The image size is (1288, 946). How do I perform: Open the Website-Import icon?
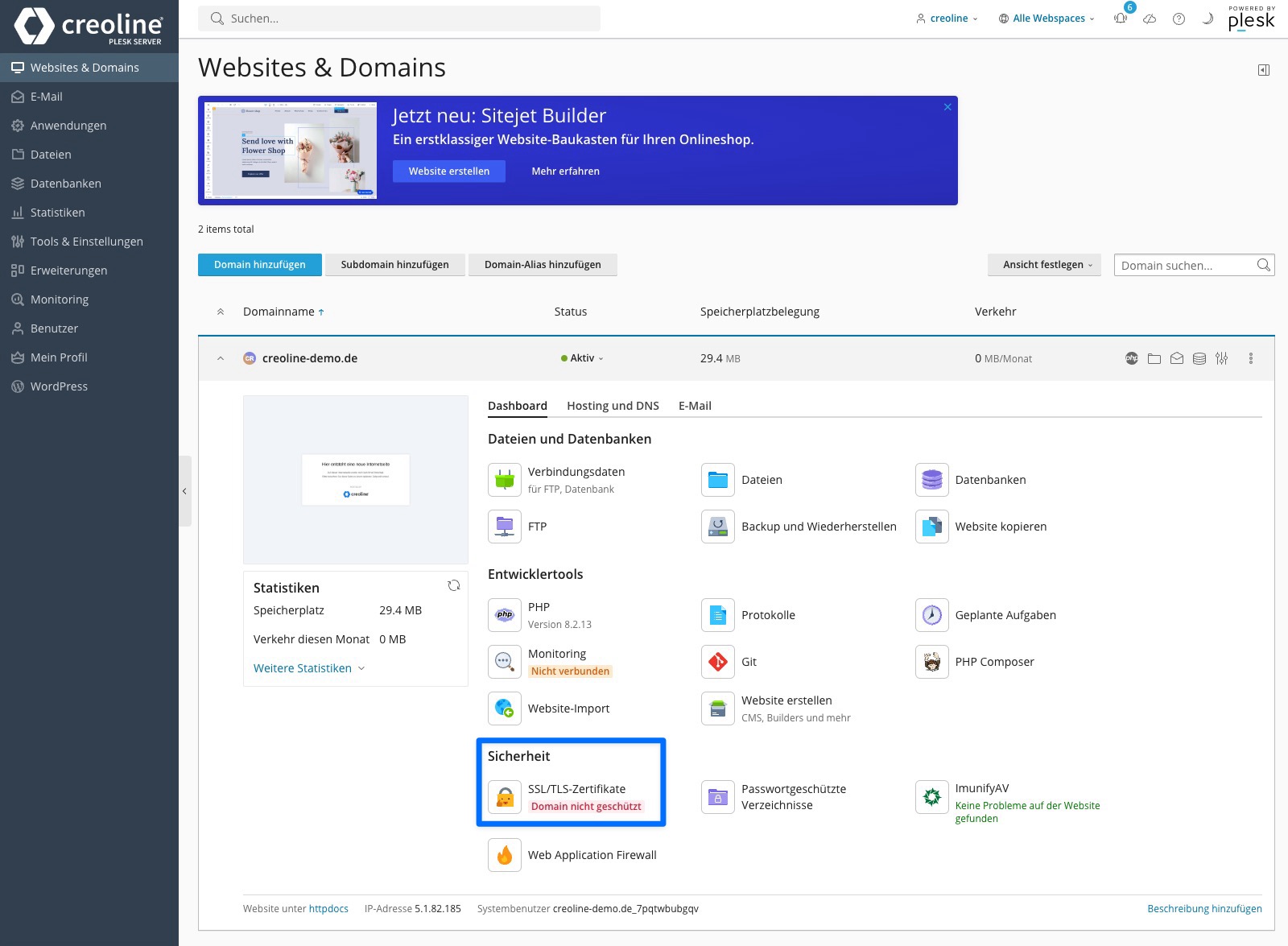[505, 708]
